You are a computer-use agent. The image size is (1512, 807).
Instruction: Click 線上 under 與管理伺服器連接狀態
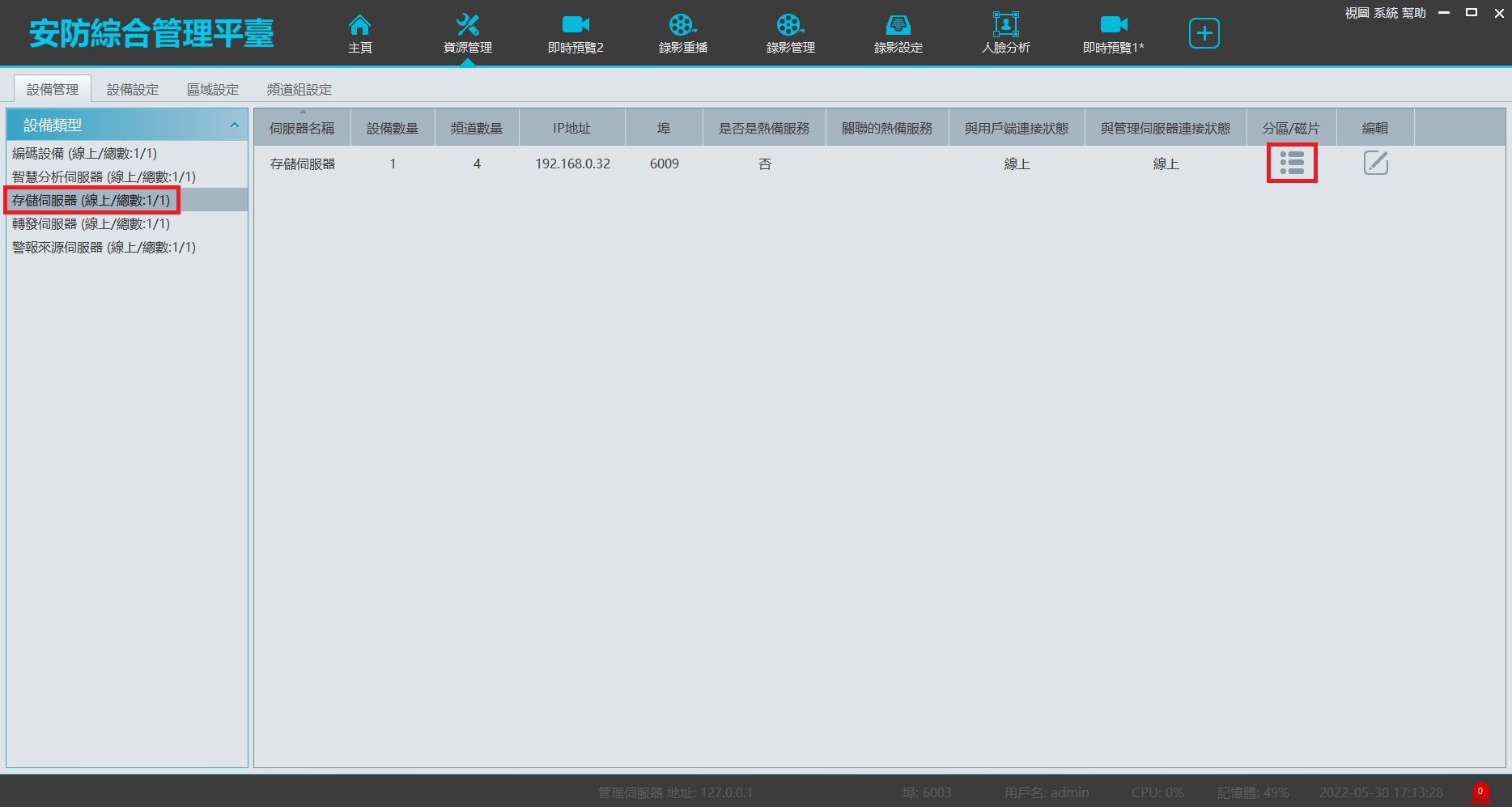coord(1166,164)
